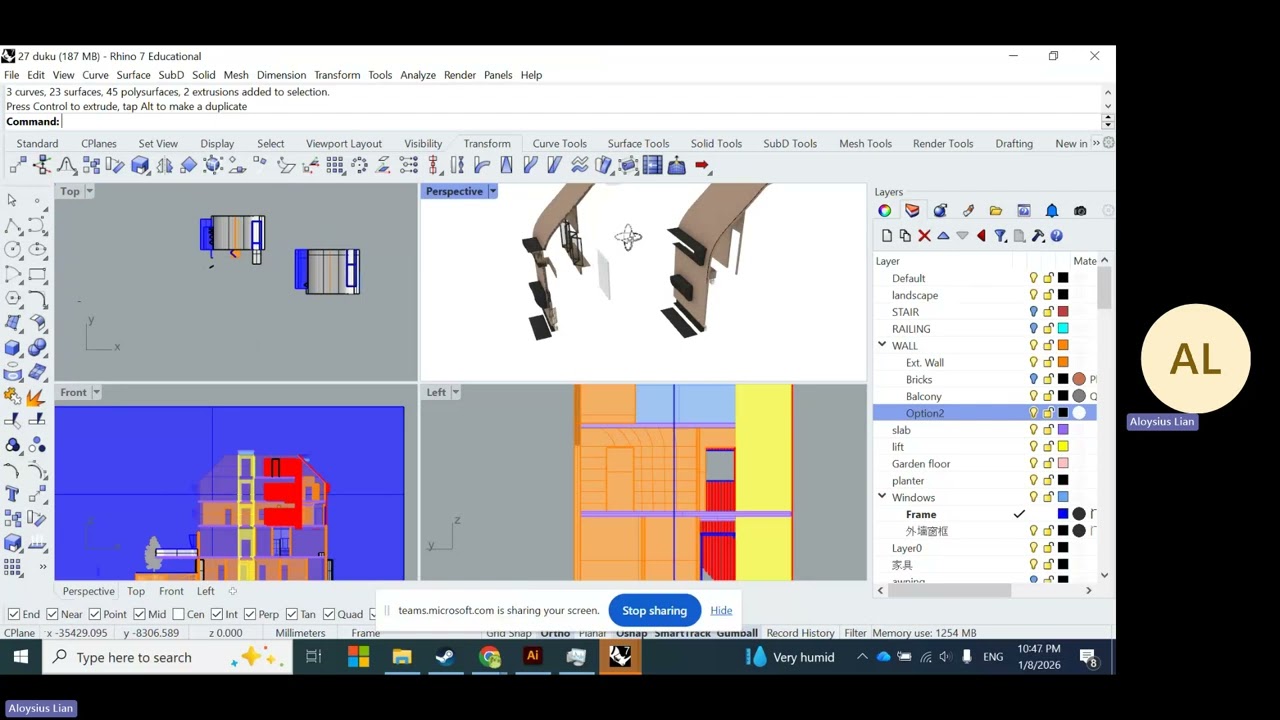Toggle the Mid osnap checkbox
Viewport: 1280px width, 720px height.
tap(138, 614)
